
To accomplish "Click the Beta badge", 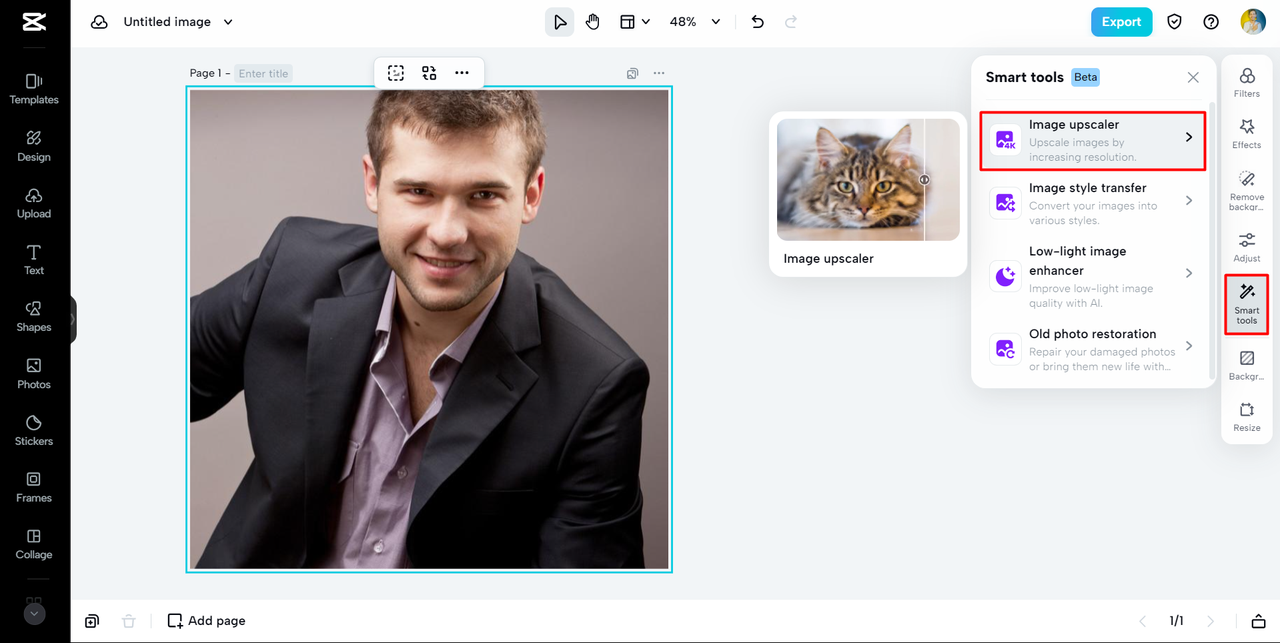I will (x=1086, y=77).
